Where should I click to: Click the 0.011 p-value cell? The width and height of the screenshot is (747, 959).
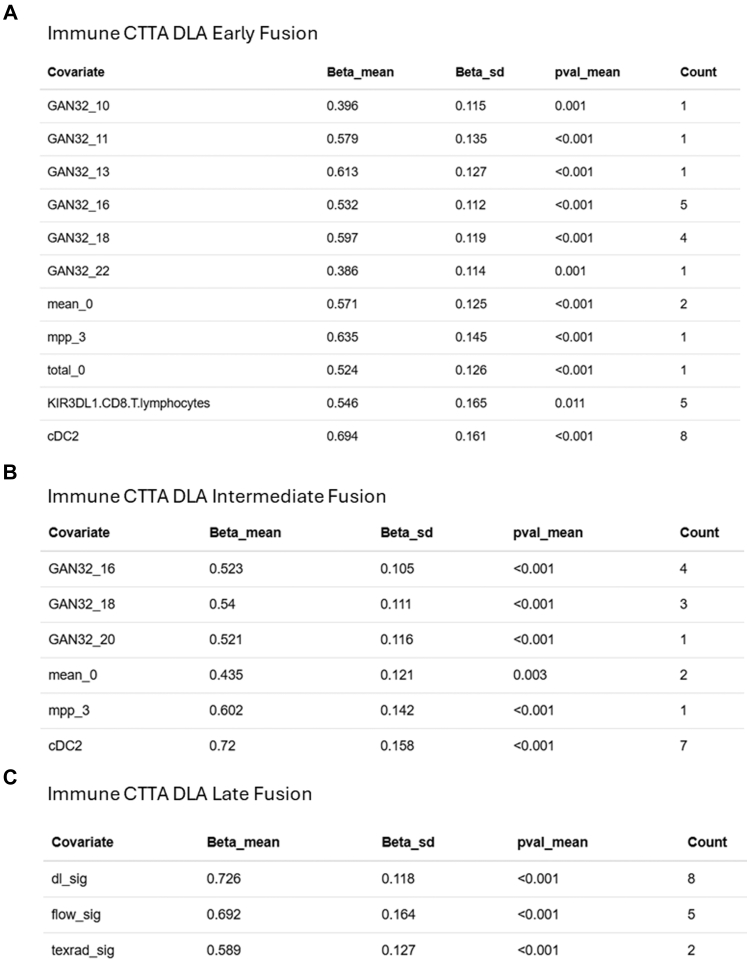[570, 403]
